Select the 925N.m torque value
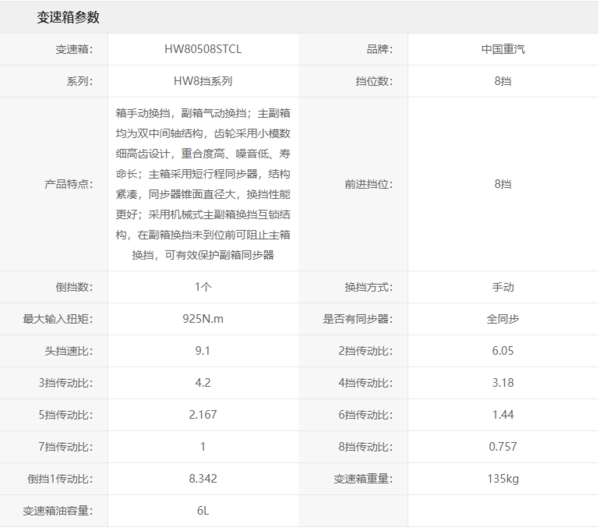 coord(203,319)
